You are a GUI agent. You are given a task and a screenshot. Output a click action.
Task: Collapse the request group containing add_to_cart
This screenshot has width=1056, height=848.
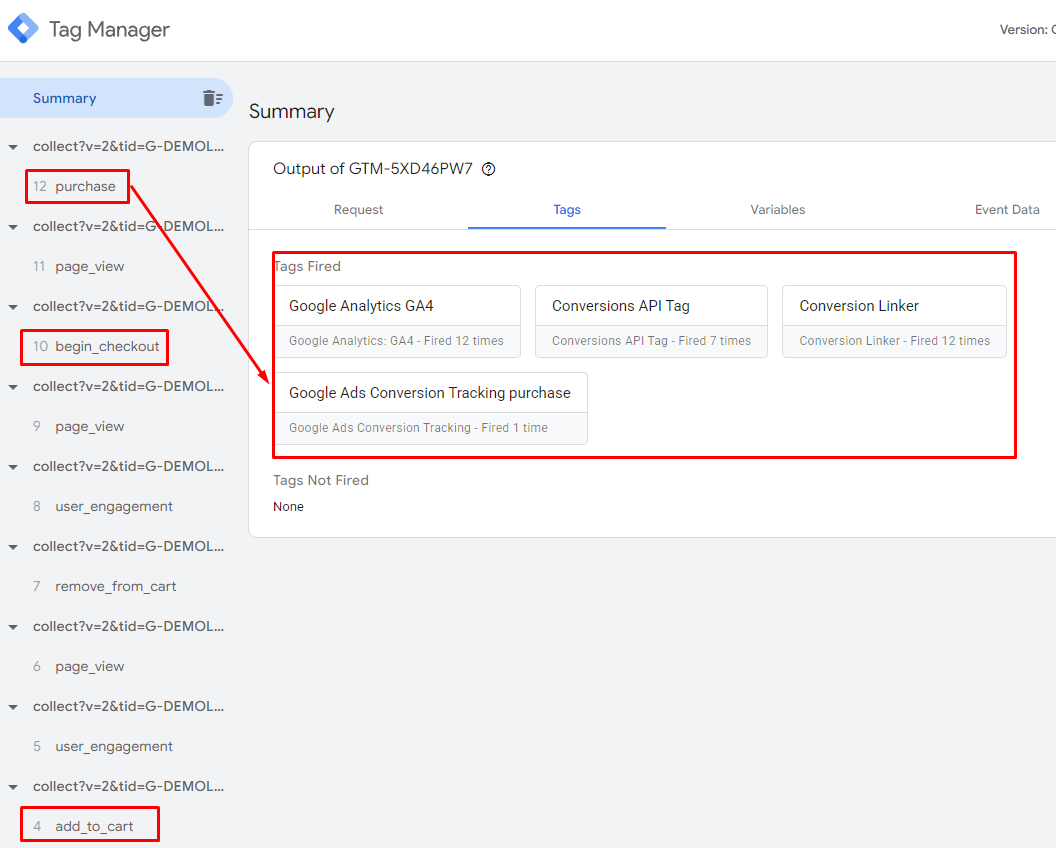(x=13, y=787)
